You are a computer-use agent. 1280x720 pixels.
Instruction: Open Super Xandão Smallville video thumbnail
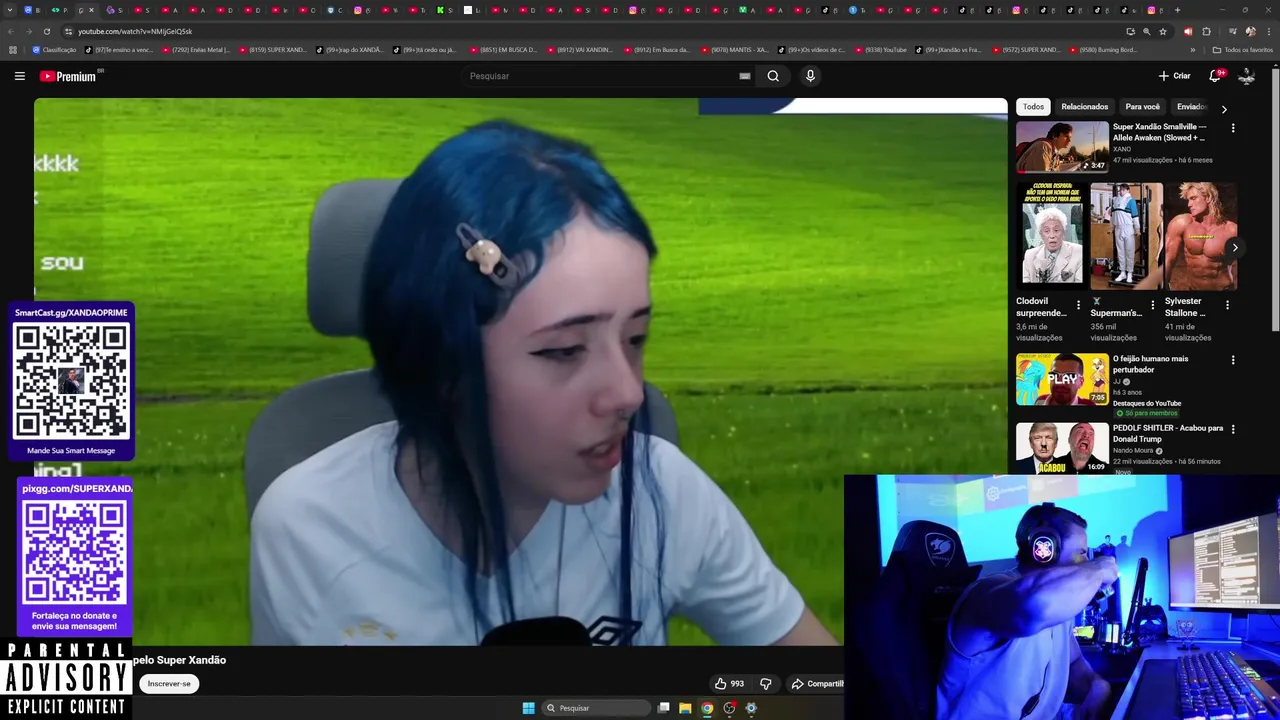click(x=1062, y=147)
